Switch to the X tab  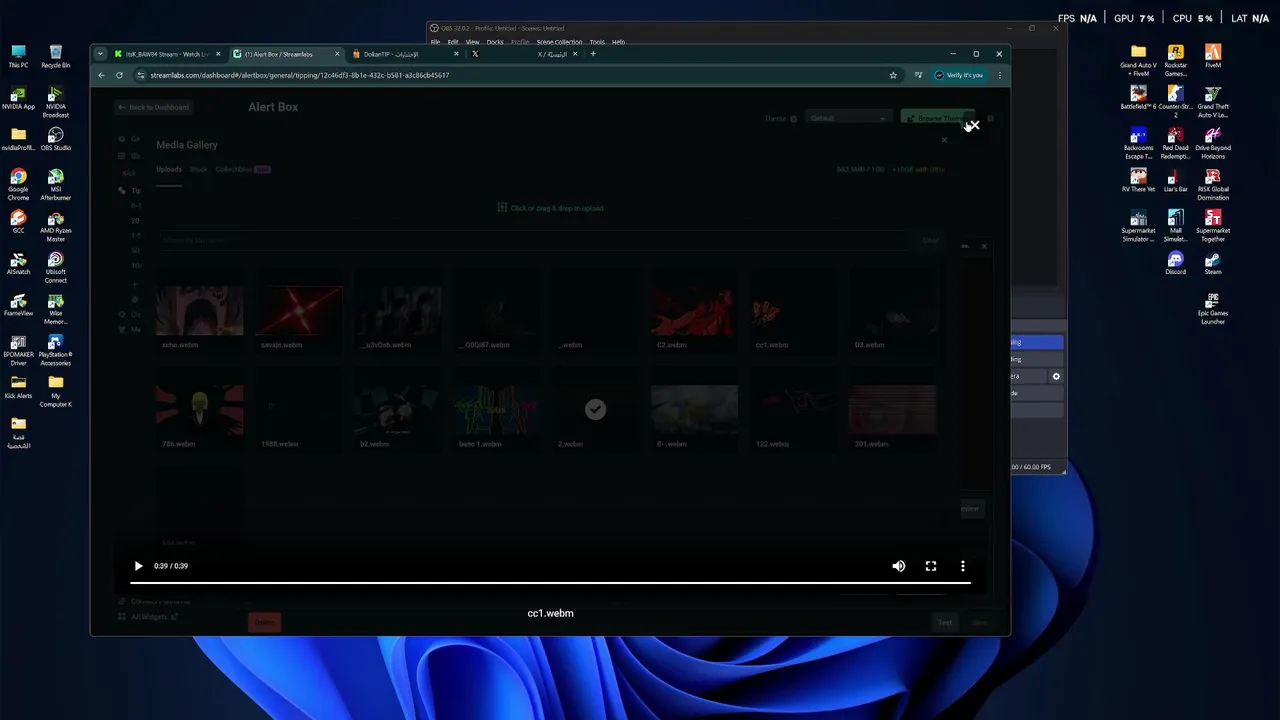point(523,54)
